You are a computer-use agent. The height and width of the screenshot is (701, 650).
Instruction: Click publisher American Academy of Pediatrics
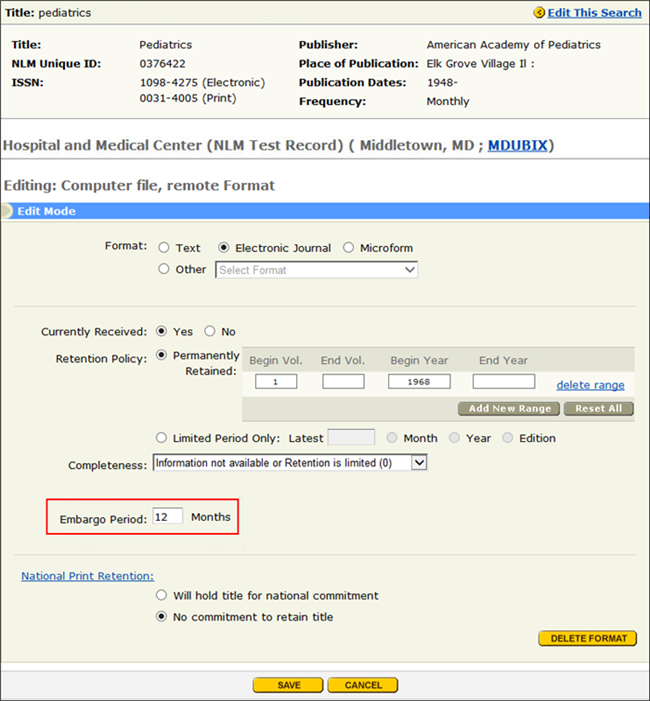point(514,45)
